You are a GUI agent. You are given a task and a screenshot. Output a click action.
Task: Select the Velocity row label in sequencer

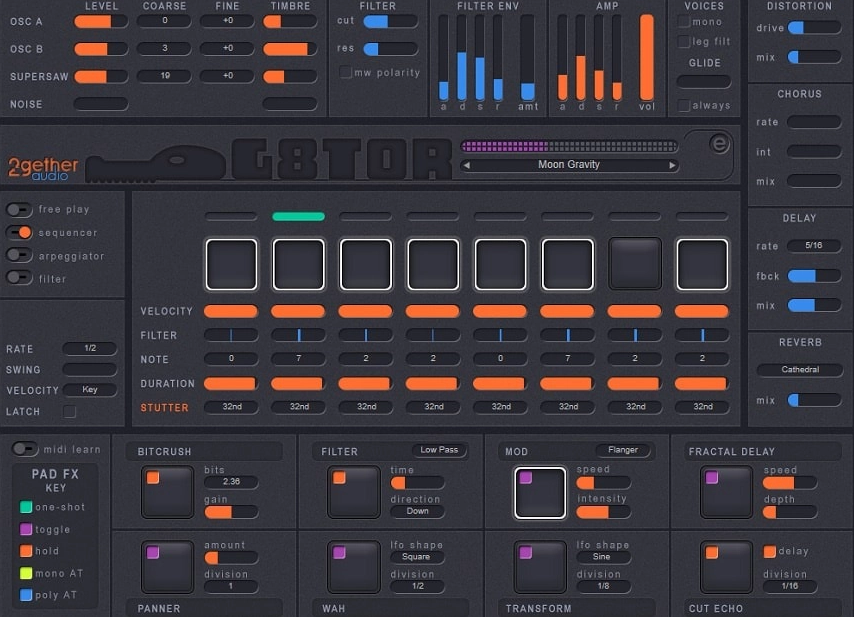pyautogui.click(x=167, y=312)
